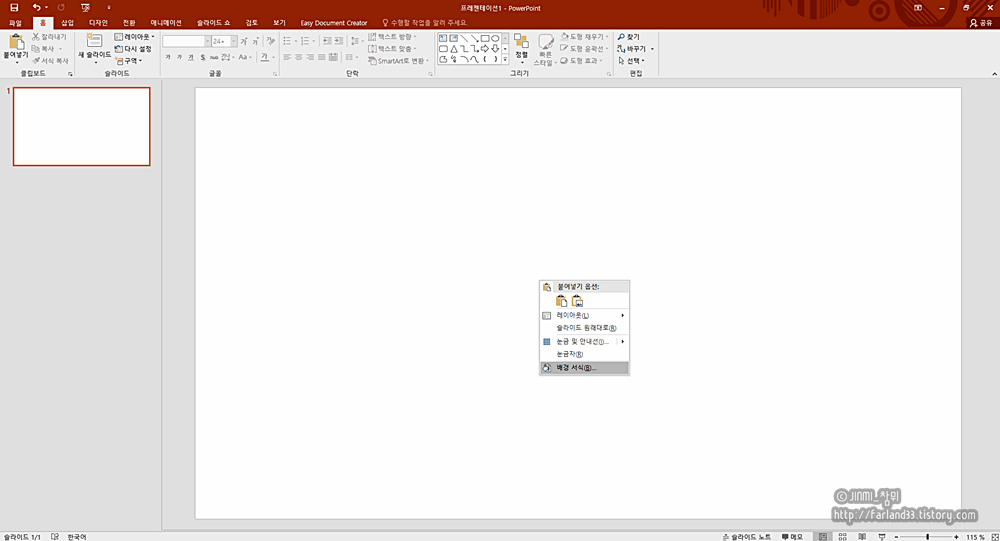Screen dimensions: 1000x541
Task: Click the zoom slider handle
Action: click(927, 537)
